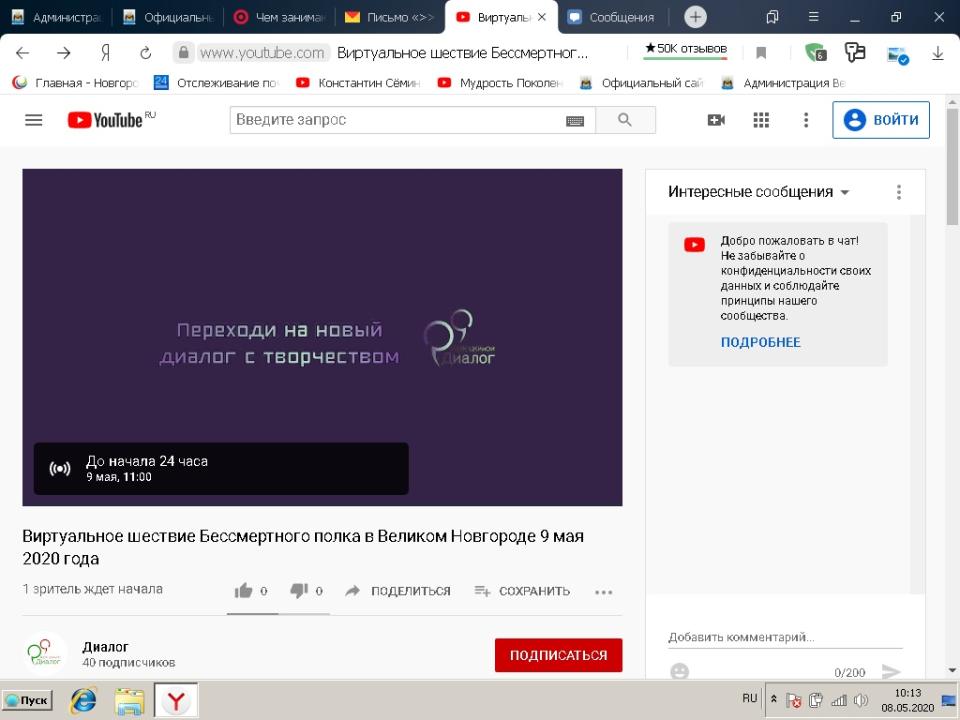
Task: Open settings three-dot menu near sign-in
Action: (806, 120)
